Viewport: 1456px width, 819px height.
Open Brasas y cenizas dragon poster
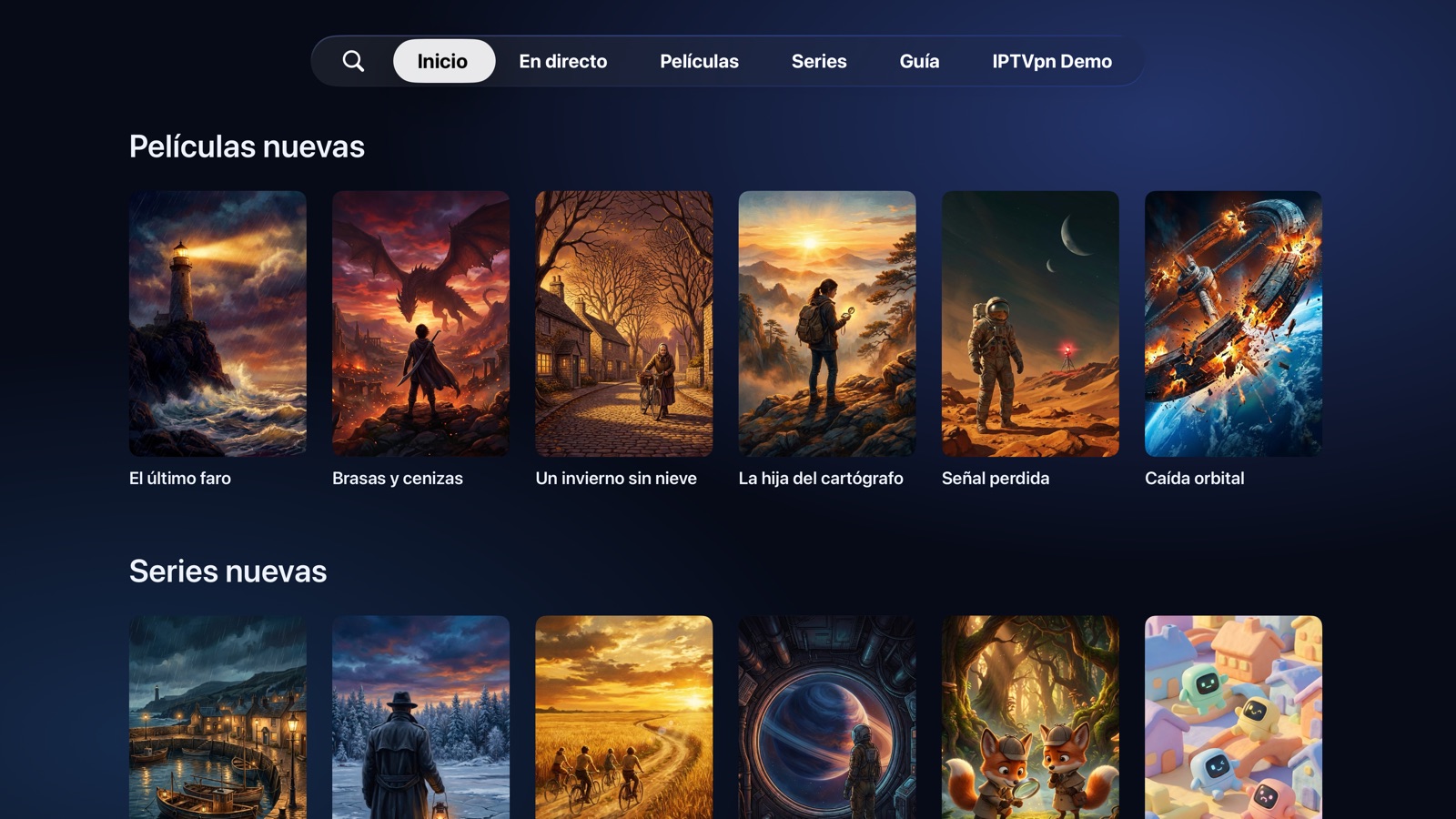coord(420,324)
